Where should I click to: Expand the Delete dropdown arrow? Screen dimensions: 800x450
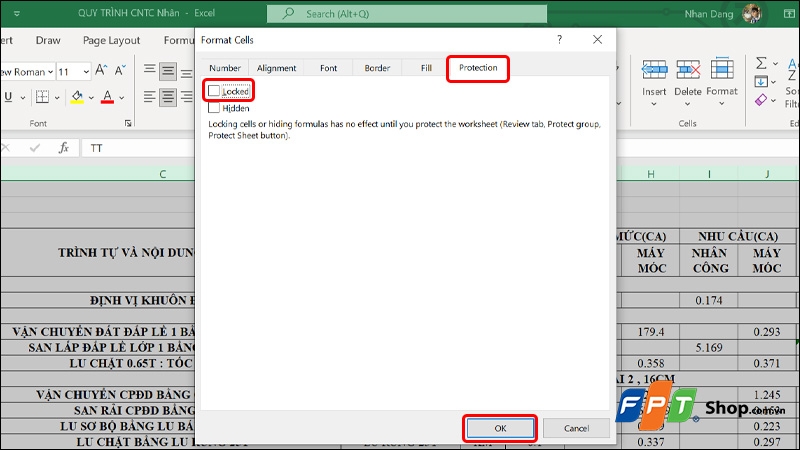click(x=687, y=104)
